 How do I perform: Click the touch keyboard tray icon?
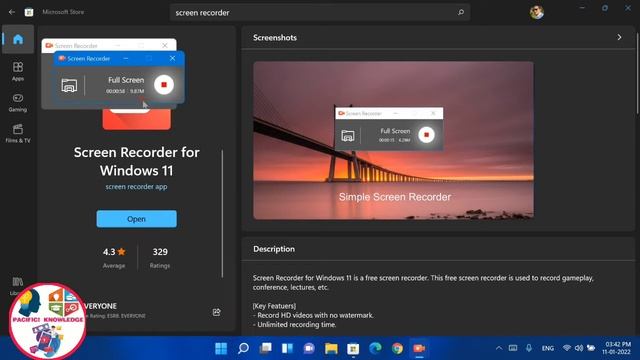(x=513, y=348)
